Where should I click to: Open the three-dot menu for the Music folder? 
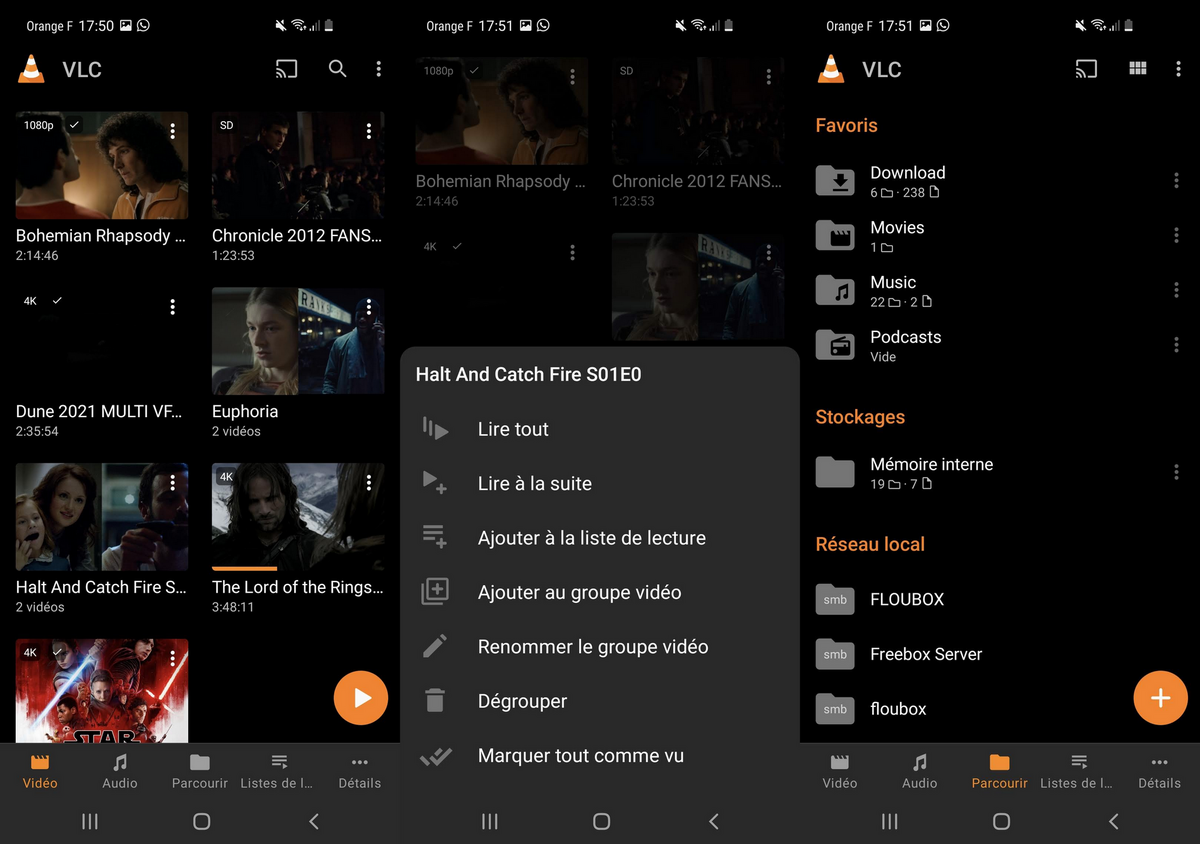pos(1176,290)
